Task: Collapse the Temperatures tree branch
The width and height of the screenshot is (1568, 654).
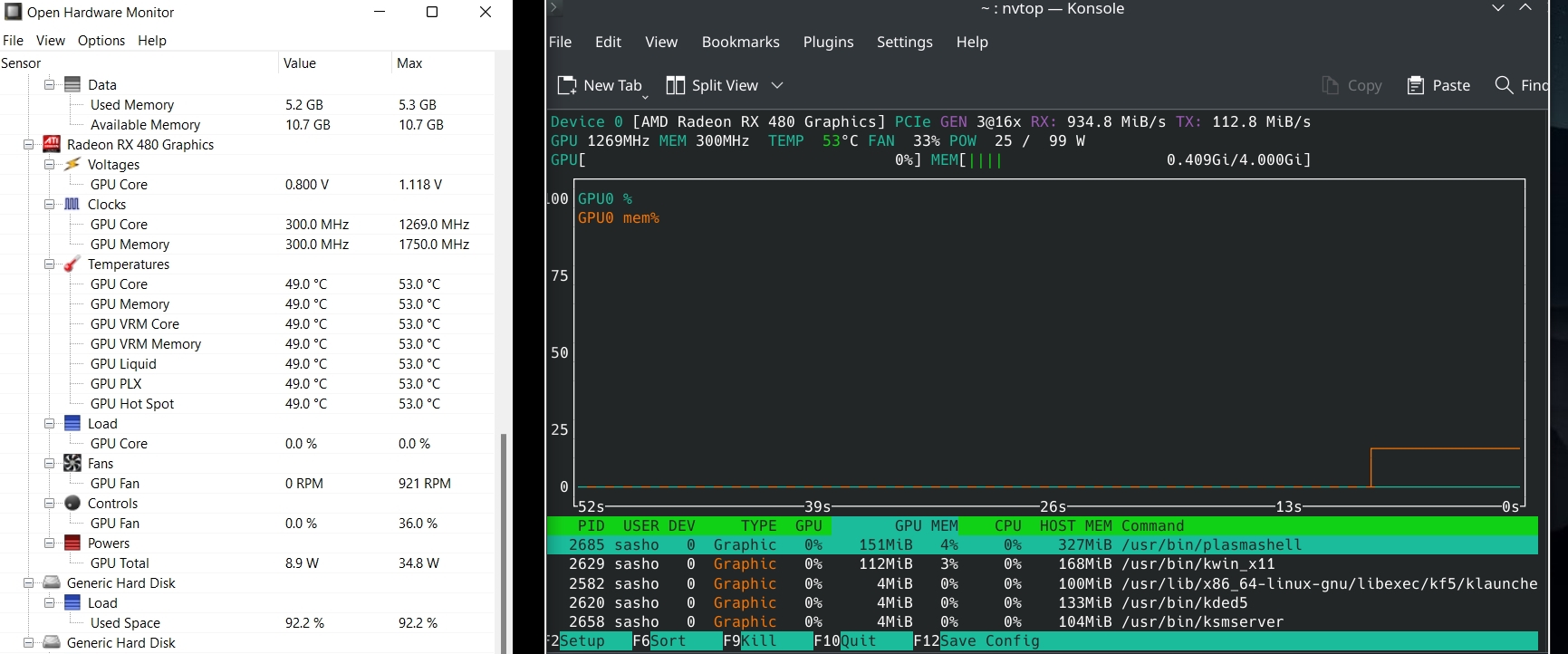Action: coord(50,264)
